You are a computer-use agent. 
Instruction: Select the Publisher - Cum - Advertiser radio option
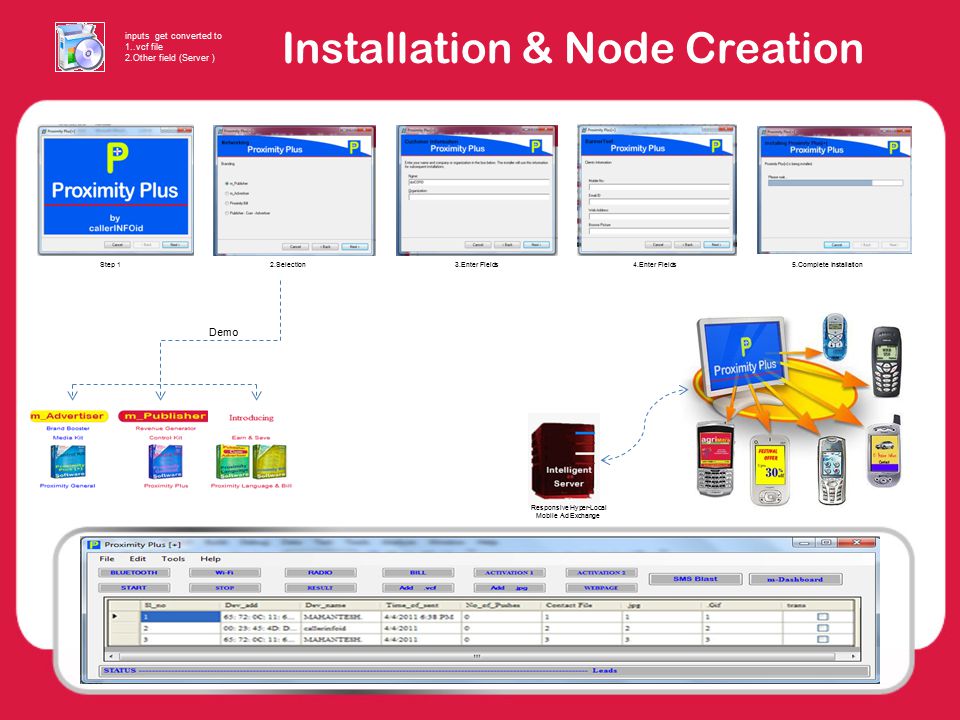(x=227, y=213)
